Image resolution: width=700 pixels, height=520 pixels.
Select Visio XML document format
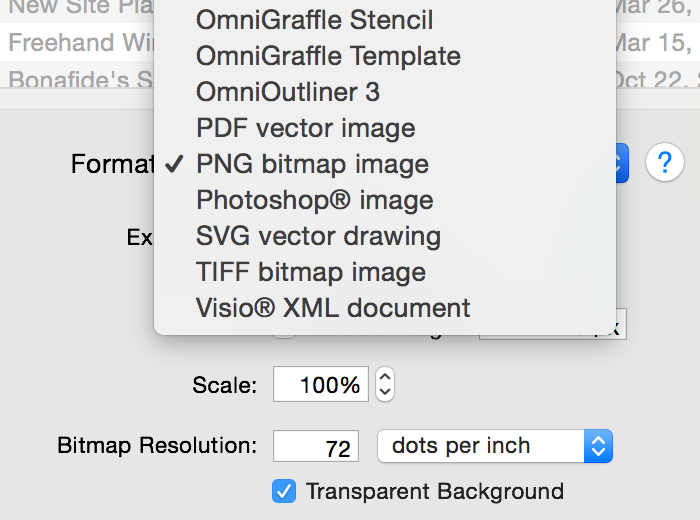point(333,308)
